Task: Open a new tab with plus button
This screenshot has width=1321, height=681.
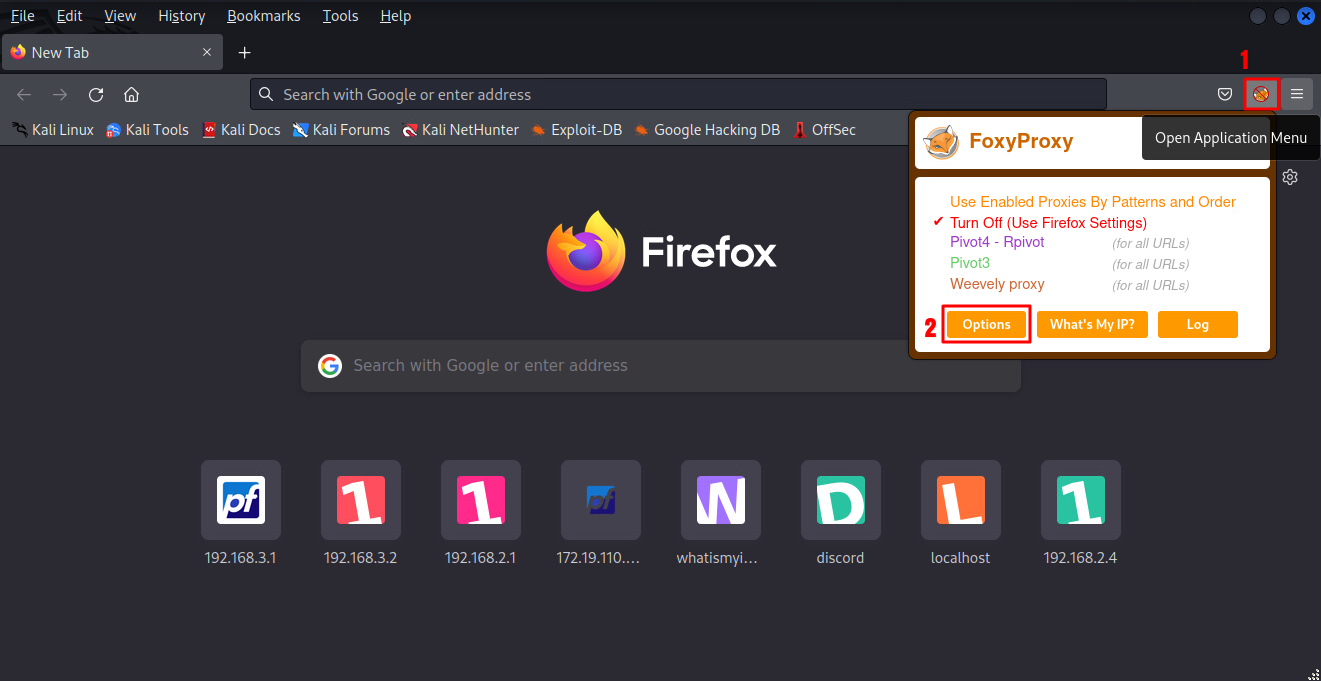Action: point(244,52)
